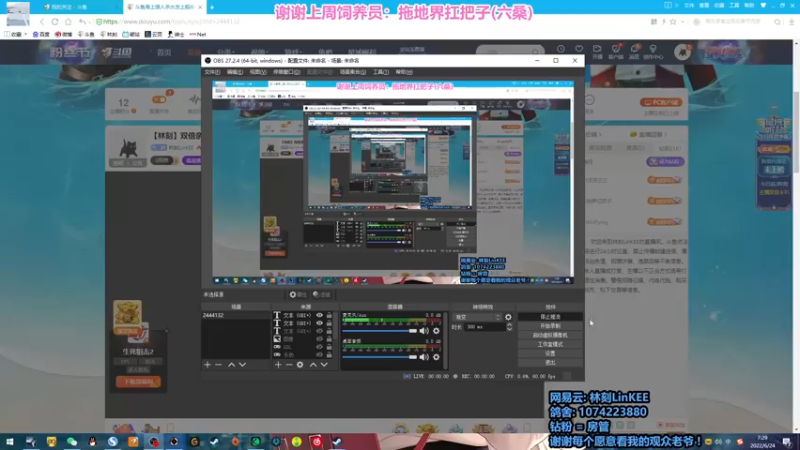Open the 麦克风/Aux channel gear settings
The height and width of the screenshot is (450, 800).
pyautogui.click(x=436, y=331)
